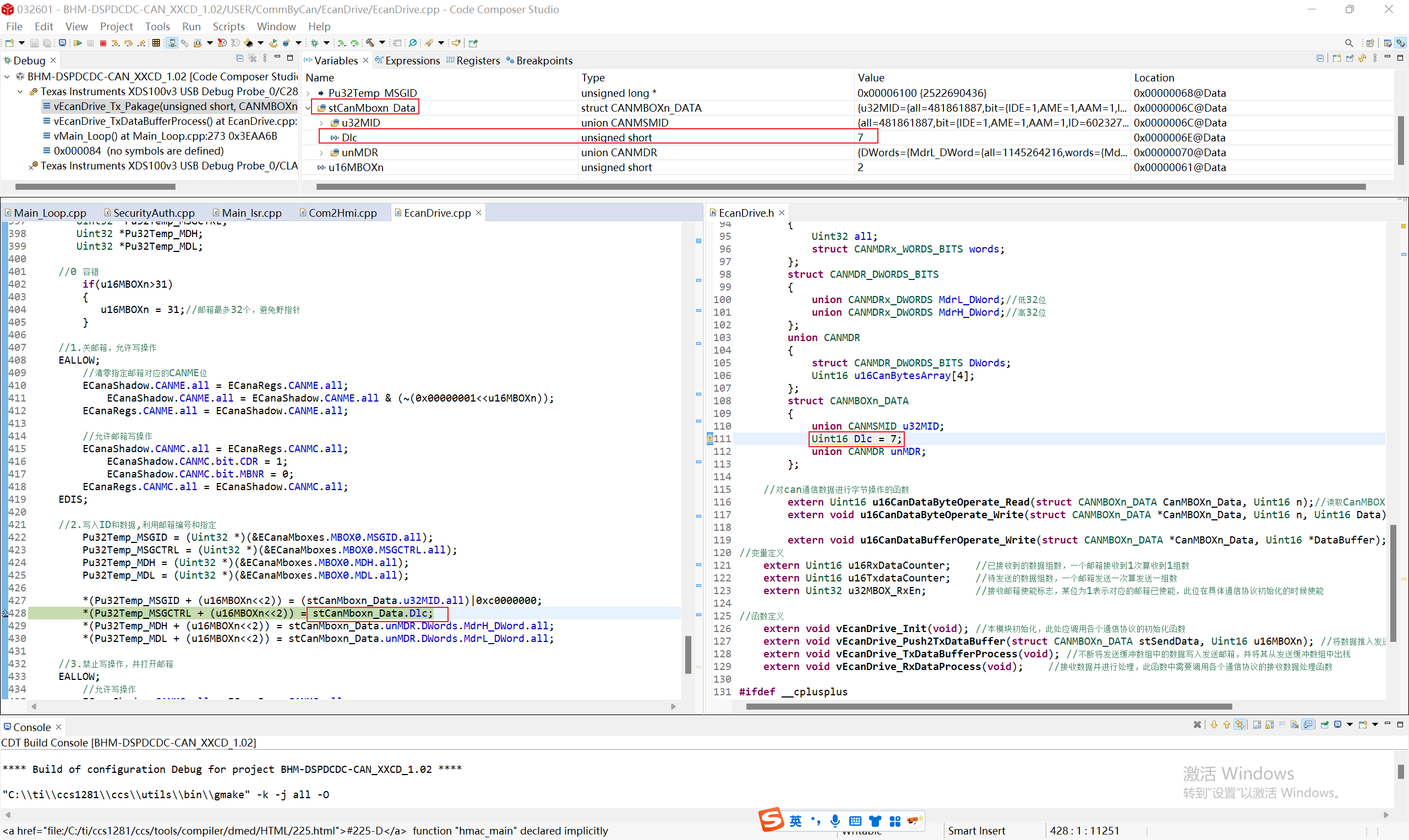1409x840 pixels.
Task: Select the Main_Isr.cpp editor tab
Action: tap(251, 213)
